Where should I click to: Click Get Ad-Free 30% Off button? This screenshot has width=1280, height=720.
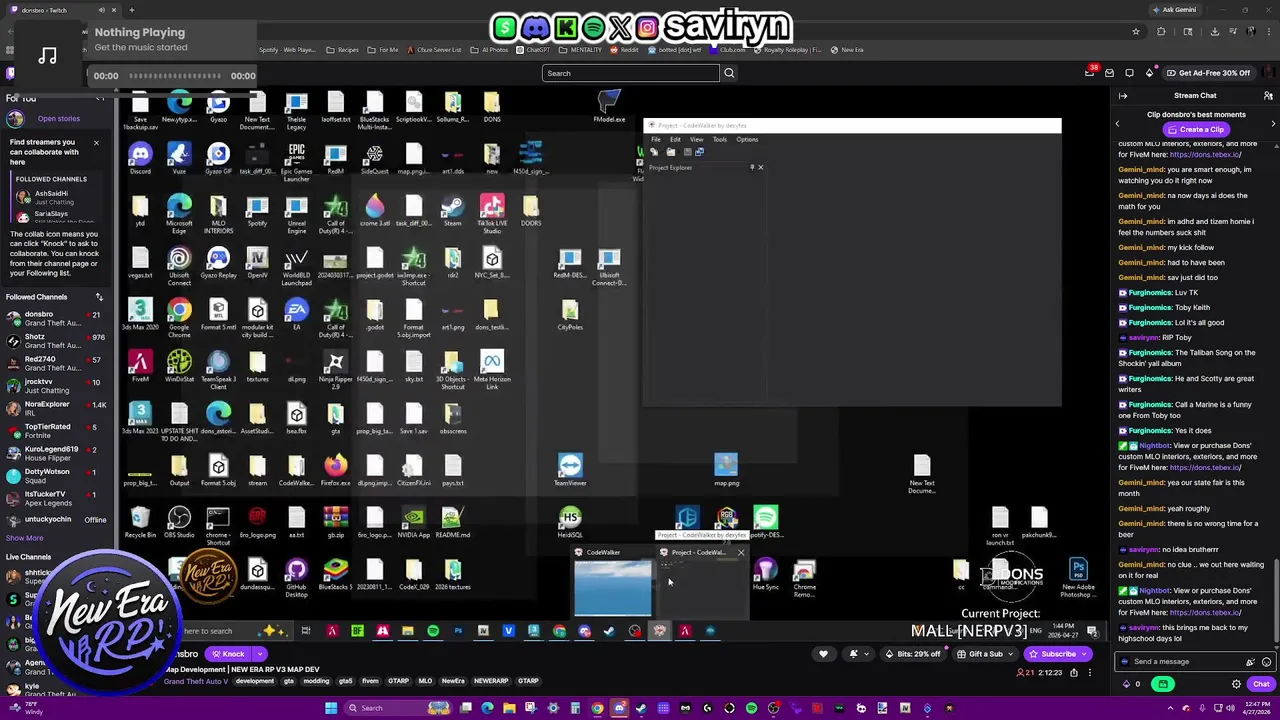tap(1208, 73)
